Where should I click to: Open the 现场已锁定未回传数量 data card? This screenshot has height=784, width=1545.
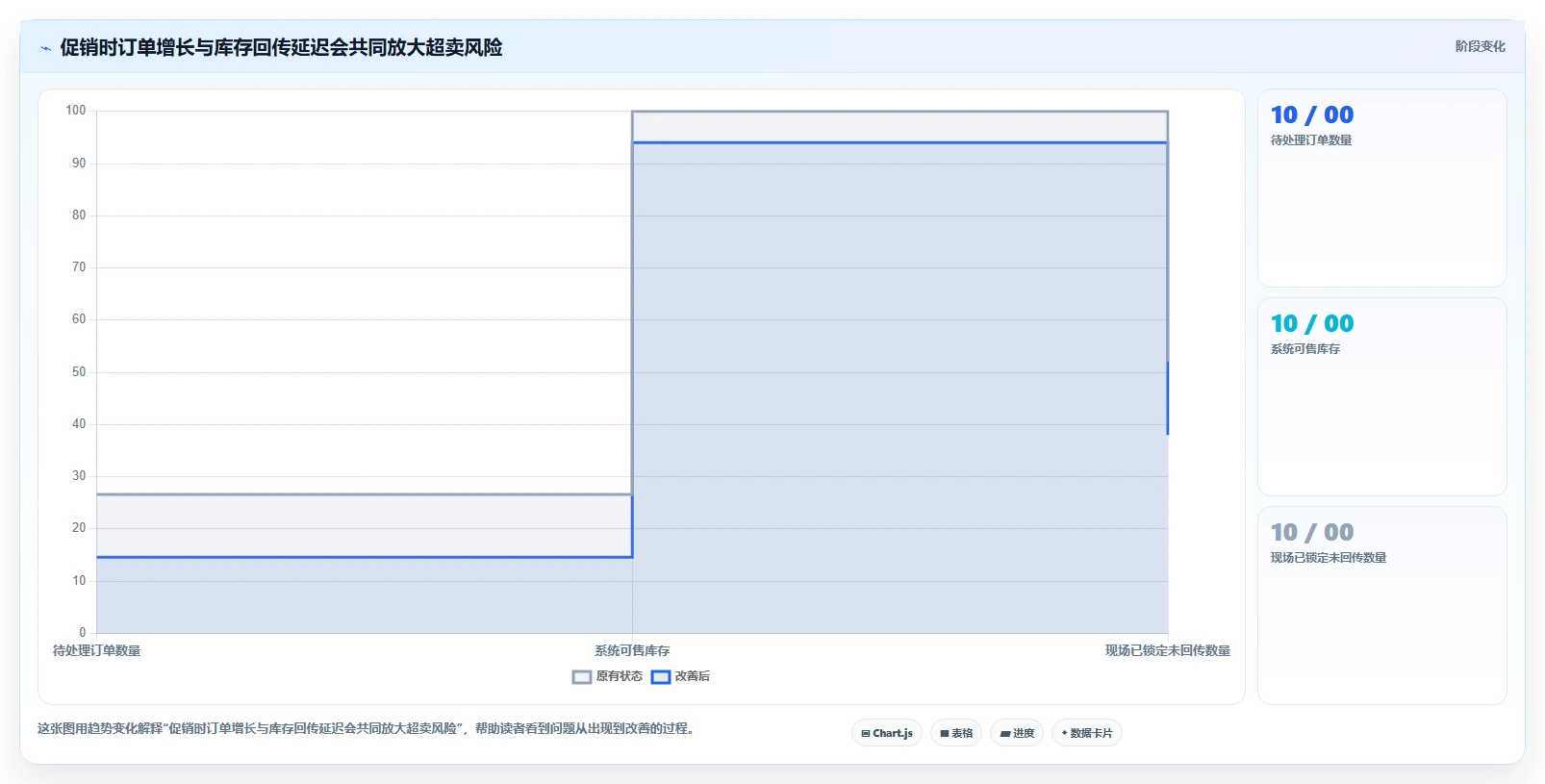[x=1382, y=605]
